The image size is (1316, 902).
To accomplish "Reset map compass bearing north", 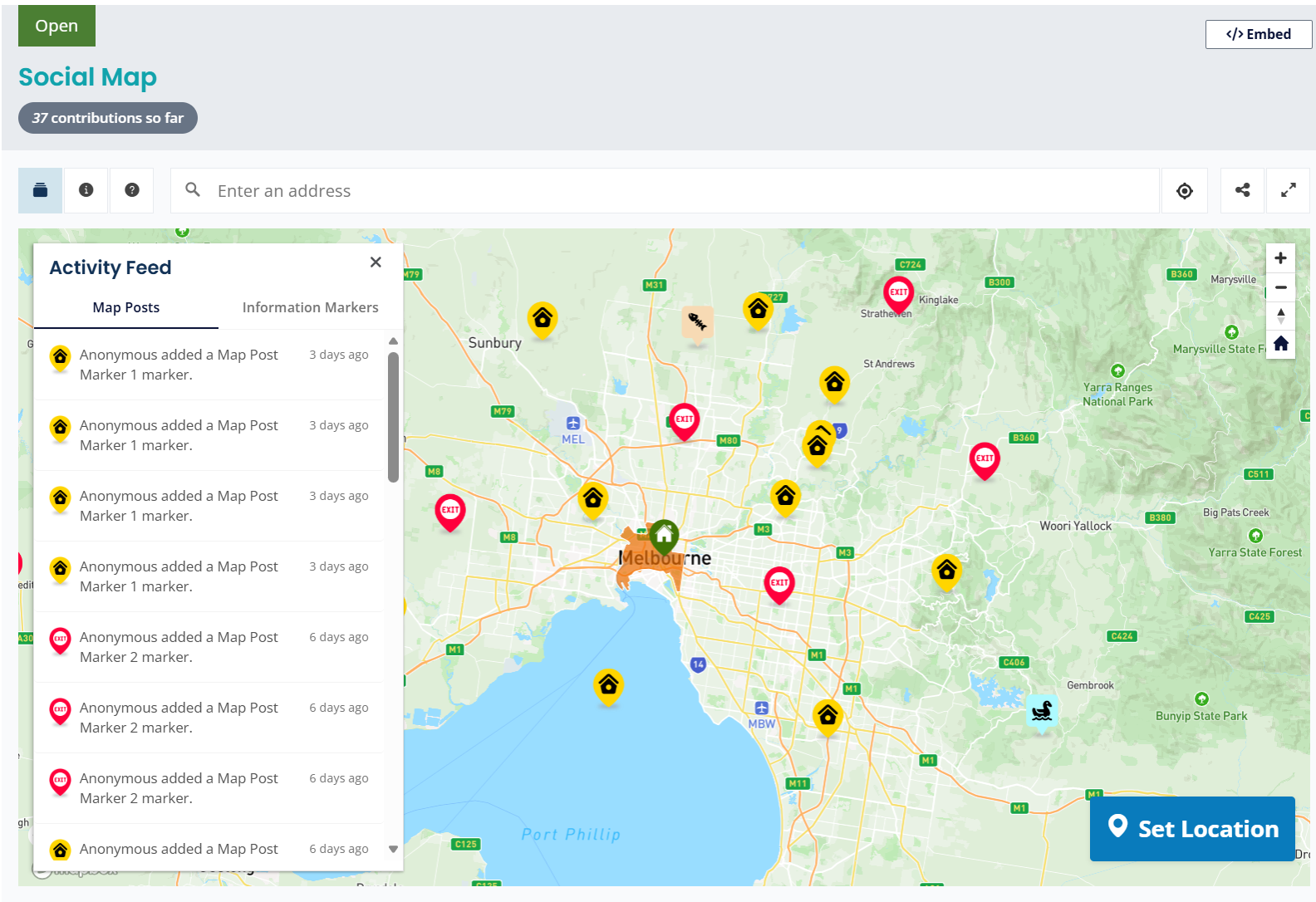I will tap(1280, 316).
